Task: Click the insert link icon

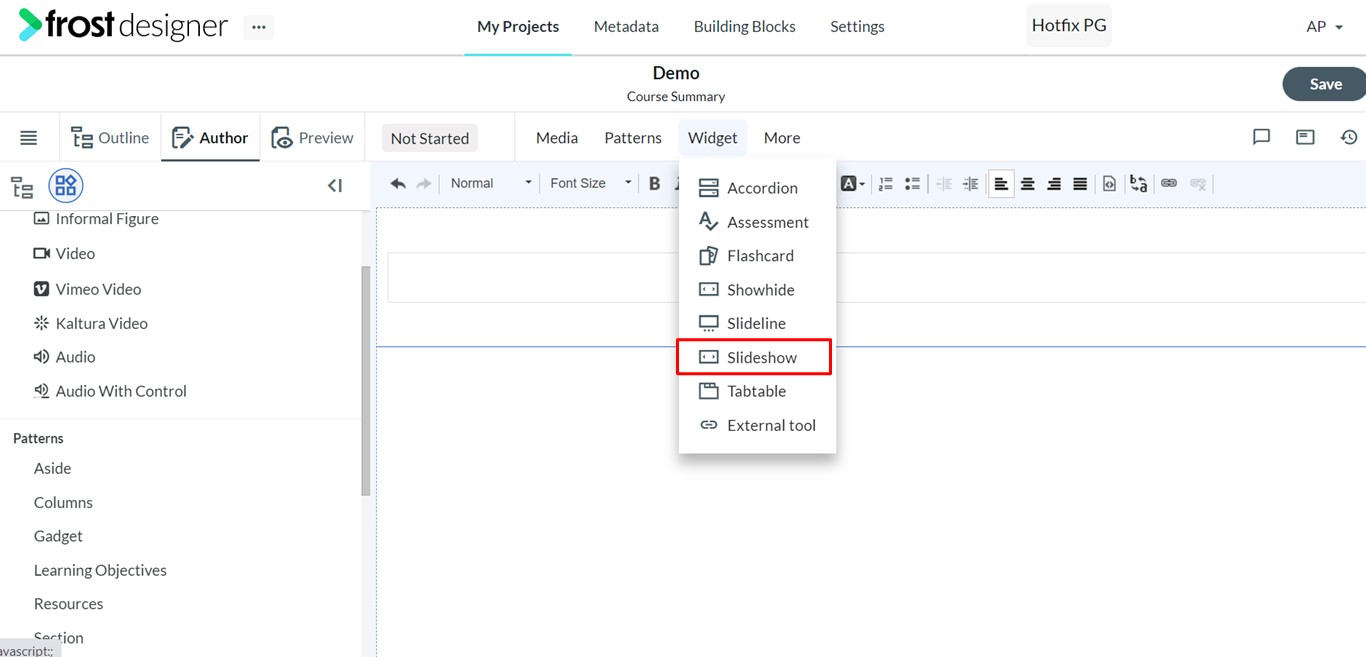Action: 1168,184
